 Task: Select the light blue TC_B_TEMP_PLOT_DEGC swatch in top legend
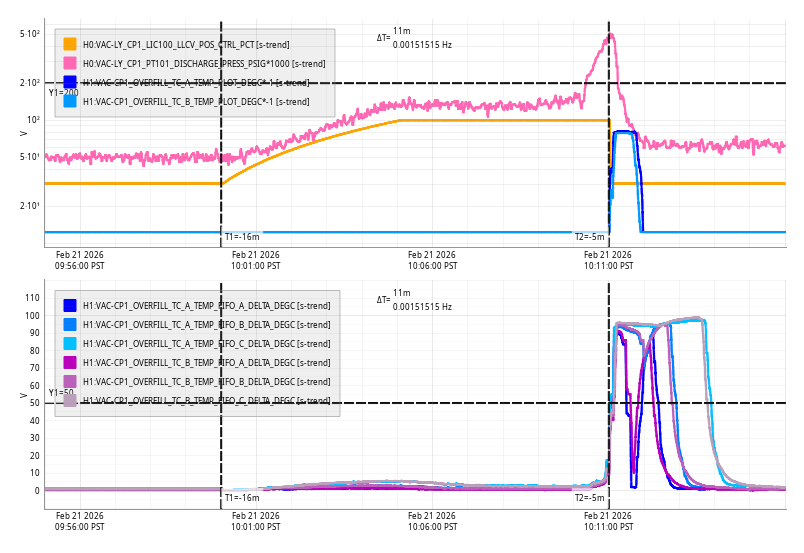point(70,101)
